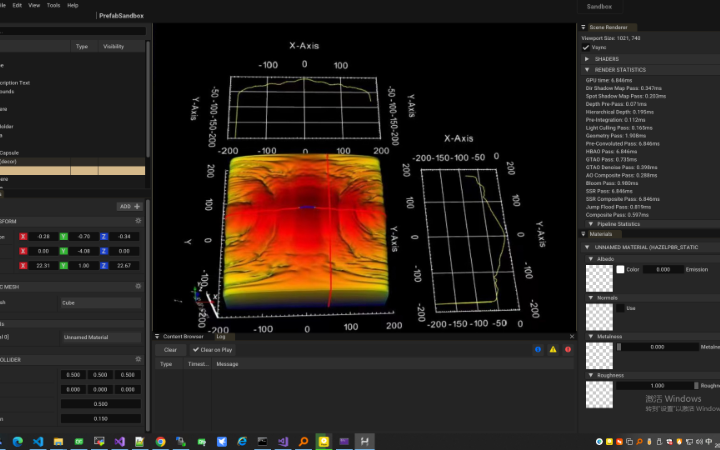Open the Tools menu
The width and height of the screenshot is (720, 450).
53,5
